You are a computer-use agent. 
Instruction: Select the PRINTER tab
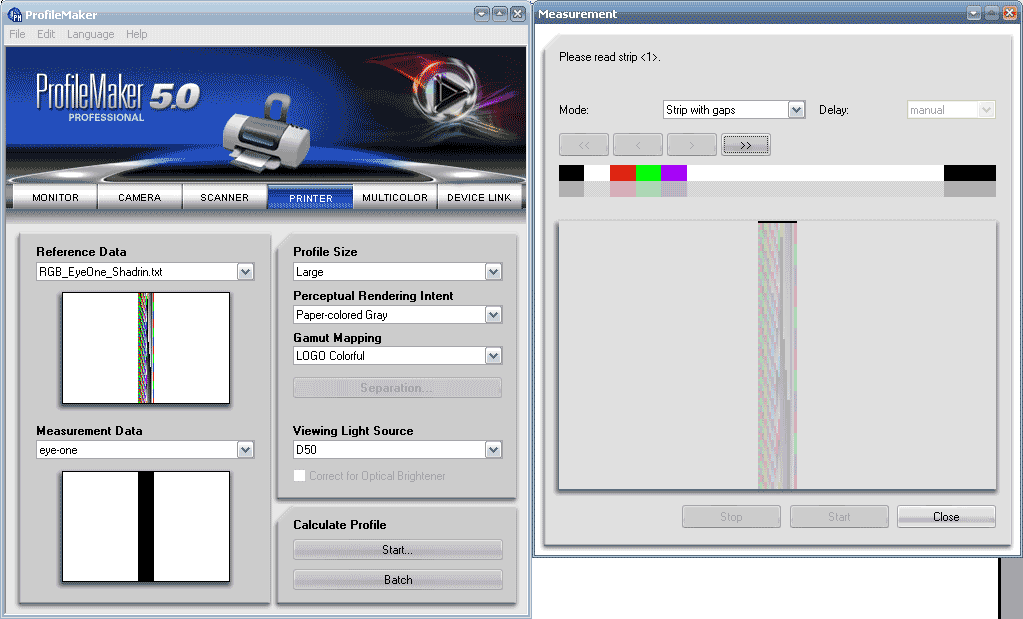click(311, 197)
